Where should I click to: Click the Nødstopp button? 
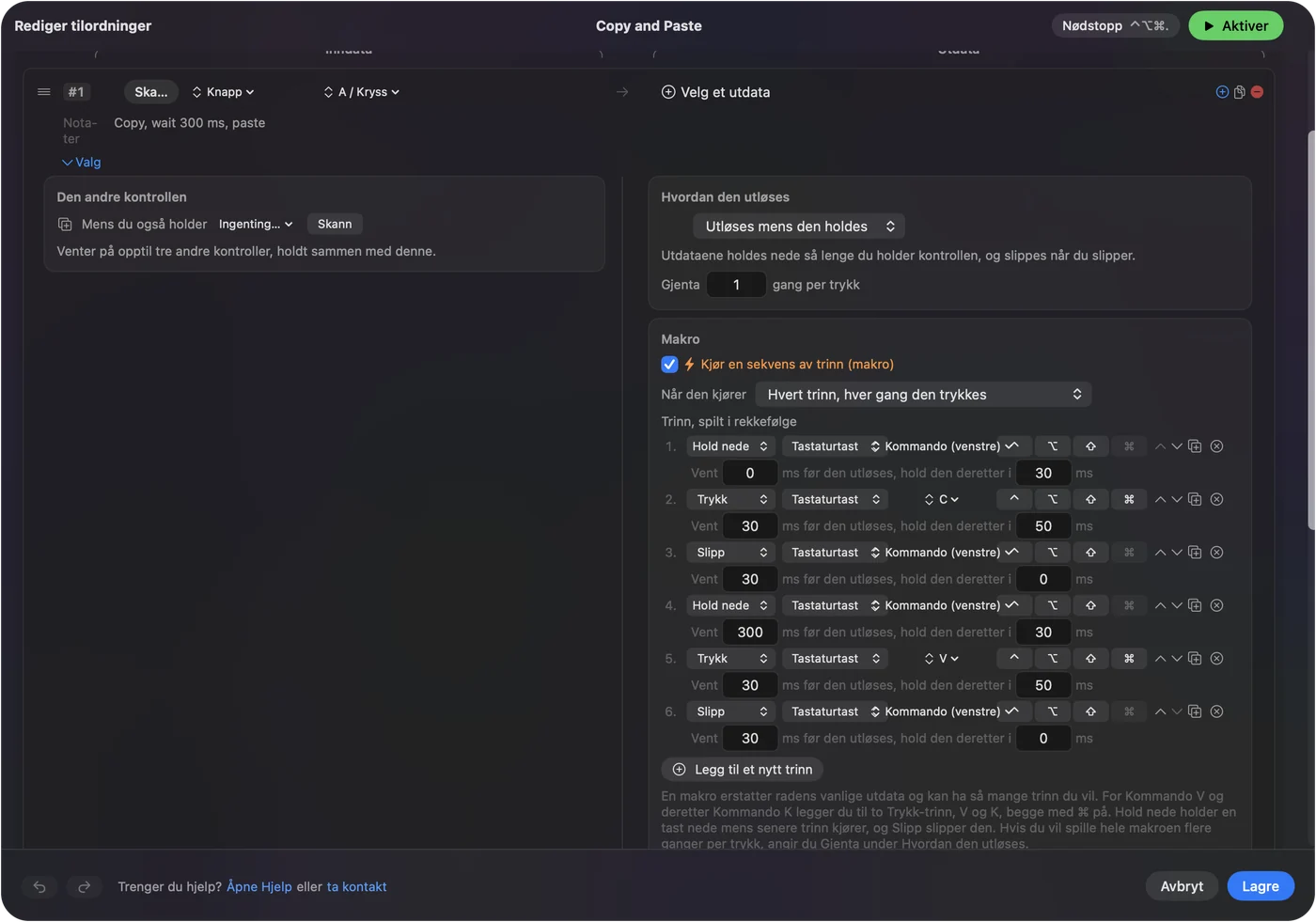[1115, 26]
